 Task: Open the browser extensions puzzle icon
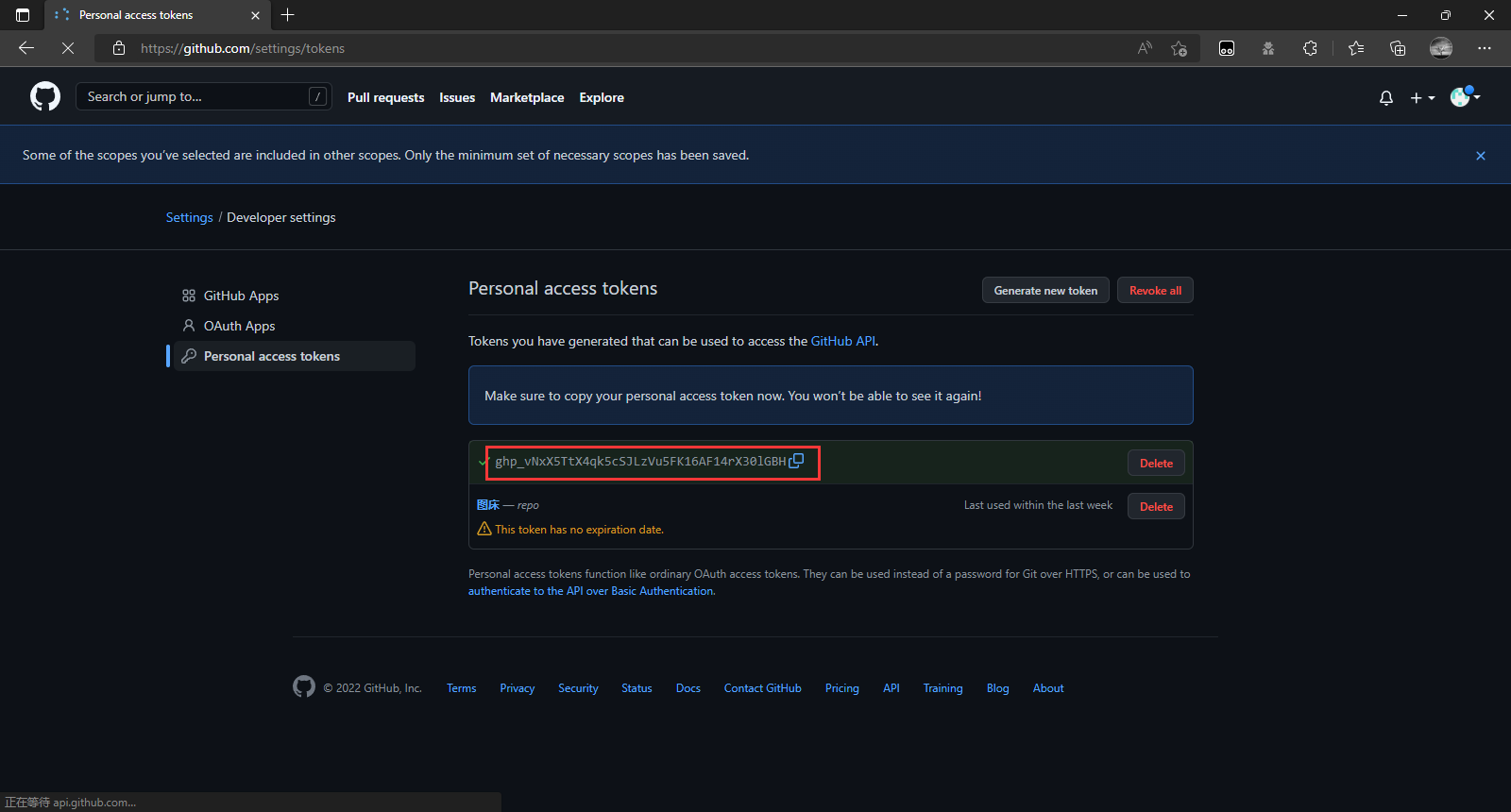1310,48
